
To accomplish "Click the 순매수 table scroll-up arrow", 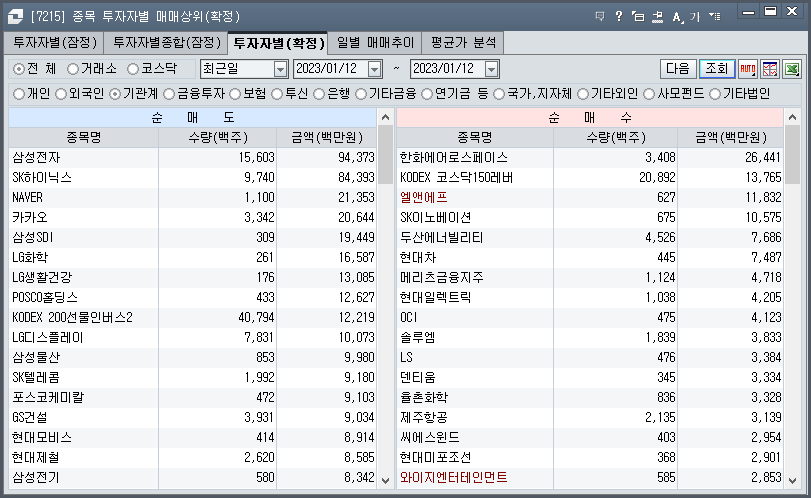I will (792, 117).
